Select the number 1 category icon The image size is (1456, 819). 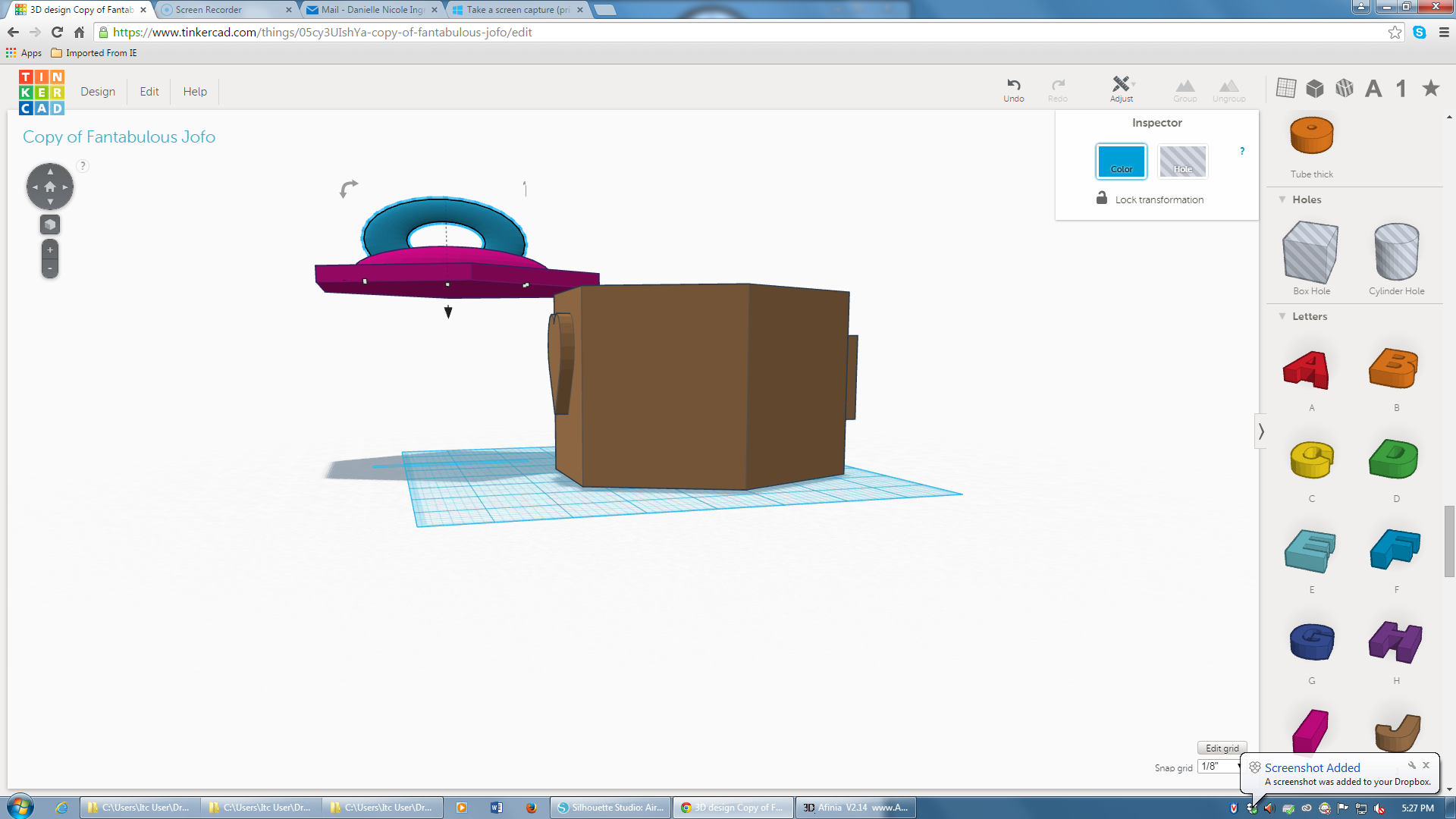click(x=1401, y=89)
